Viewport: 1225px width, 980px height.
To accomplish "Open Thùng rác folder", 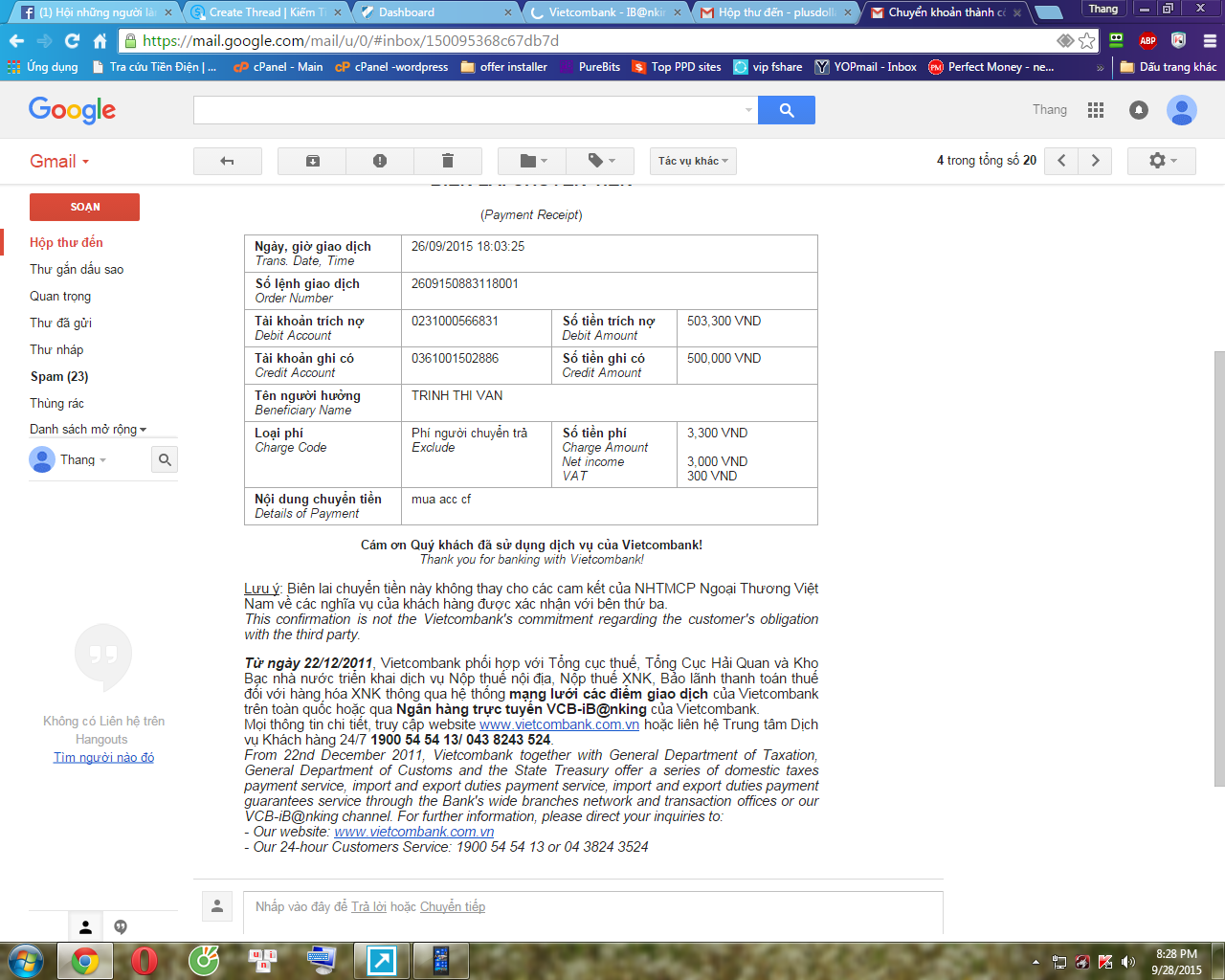I will [56, 404].
